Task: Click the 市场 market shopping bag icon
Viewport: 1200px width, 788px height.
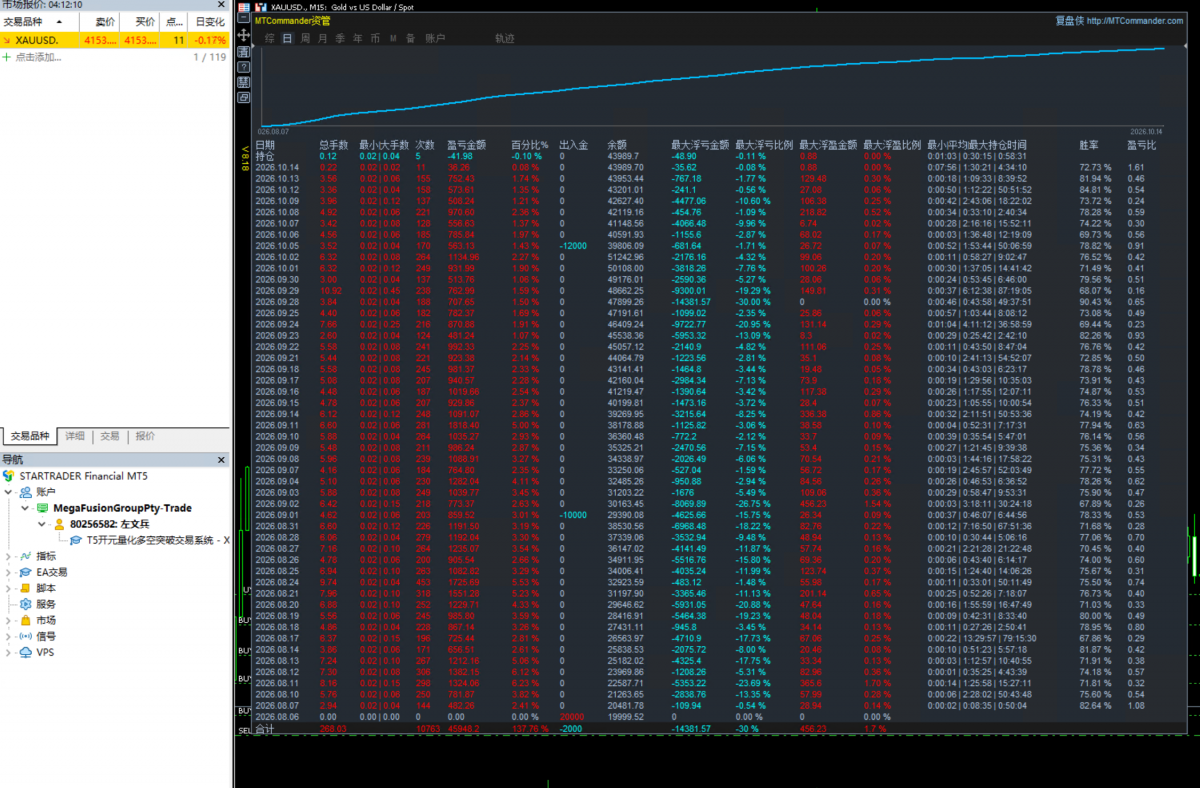Action: pyautogui.click(x=25, y=620)
